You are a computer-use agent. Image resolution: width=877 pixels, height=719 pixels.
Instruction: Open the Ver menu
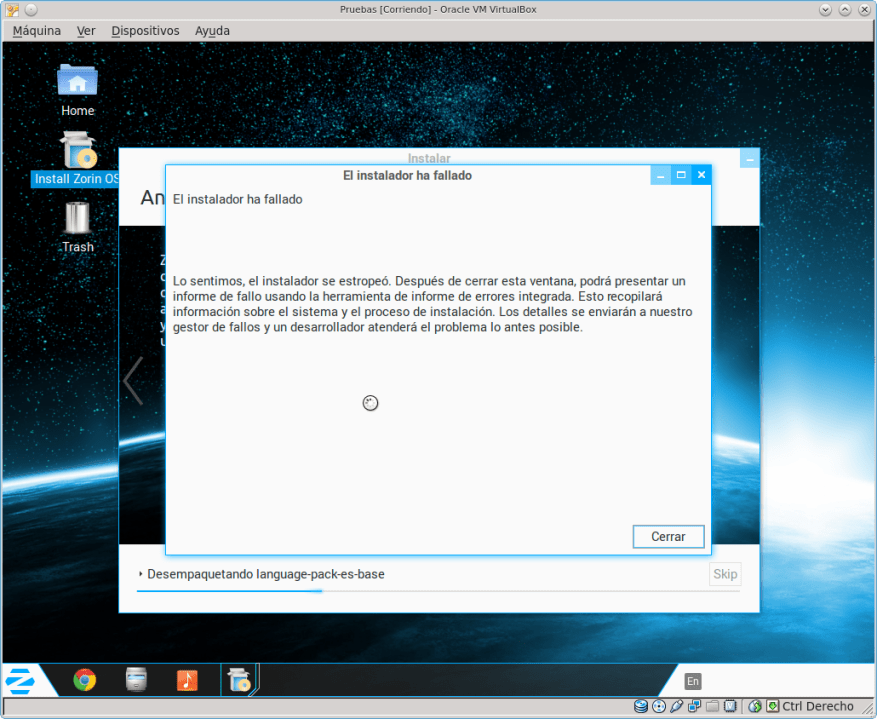pyautogui.click(x=86, y=31)
